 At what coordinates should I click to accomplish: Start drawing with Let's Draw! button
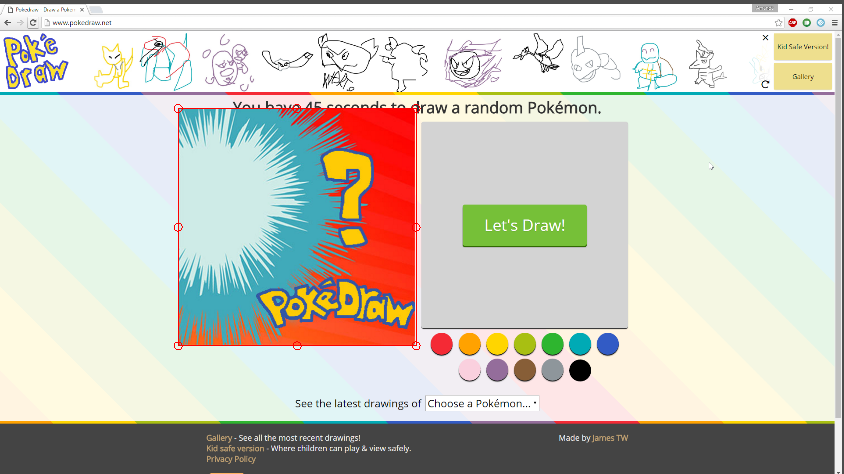pos(524,225)
